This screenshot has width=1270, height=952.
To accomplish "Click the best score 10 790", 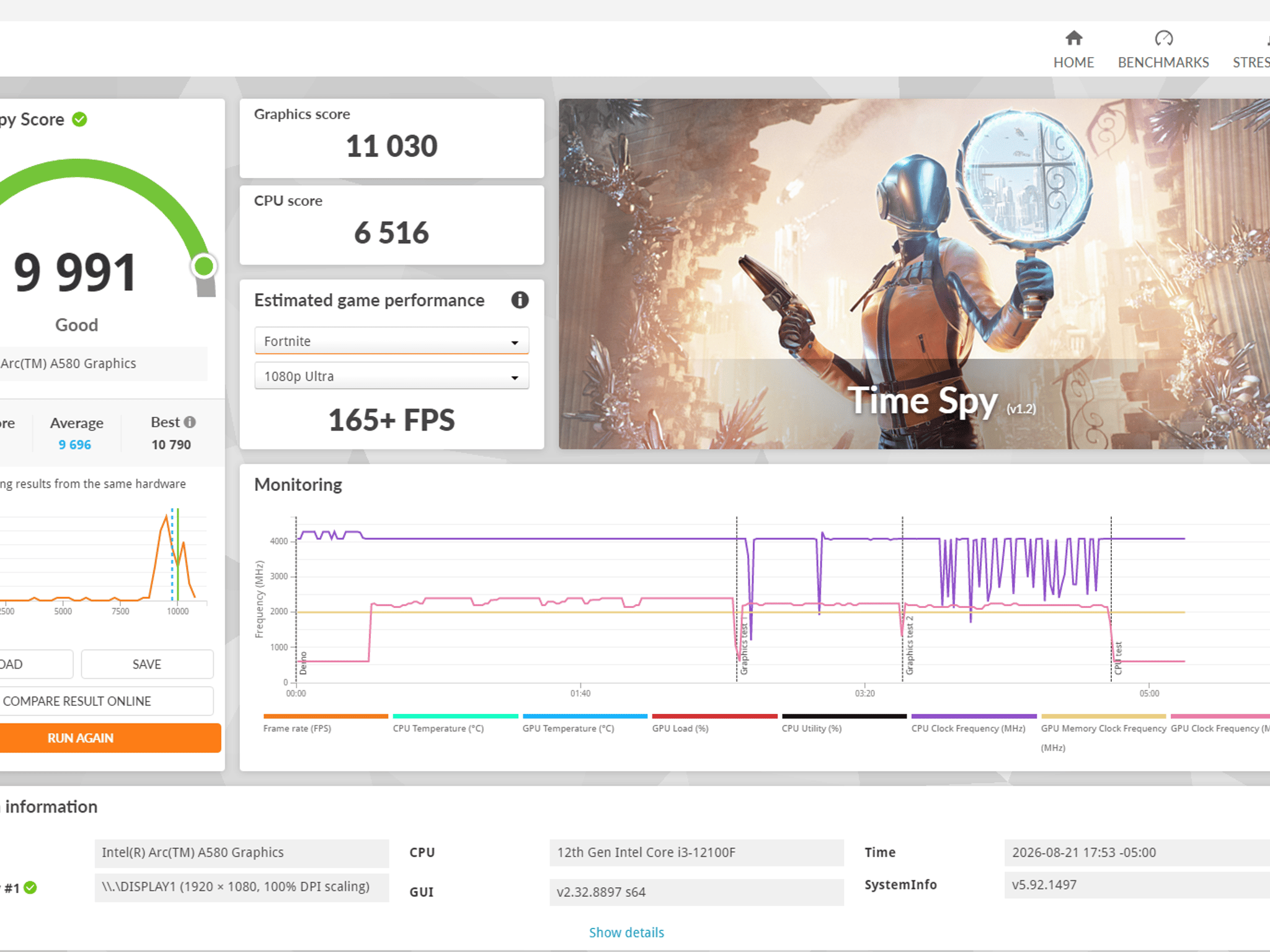I will (x=171, y=444).
